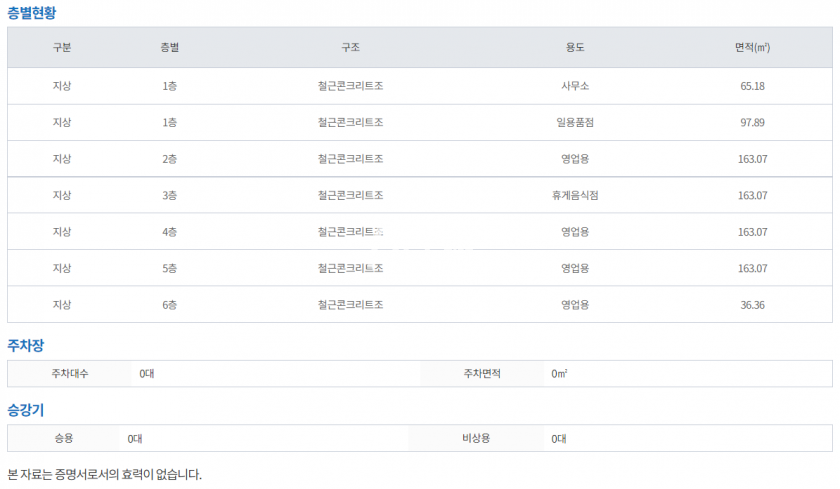Select the 6층 floor cell
Screen dimensions: 840x489
[169, 305]
